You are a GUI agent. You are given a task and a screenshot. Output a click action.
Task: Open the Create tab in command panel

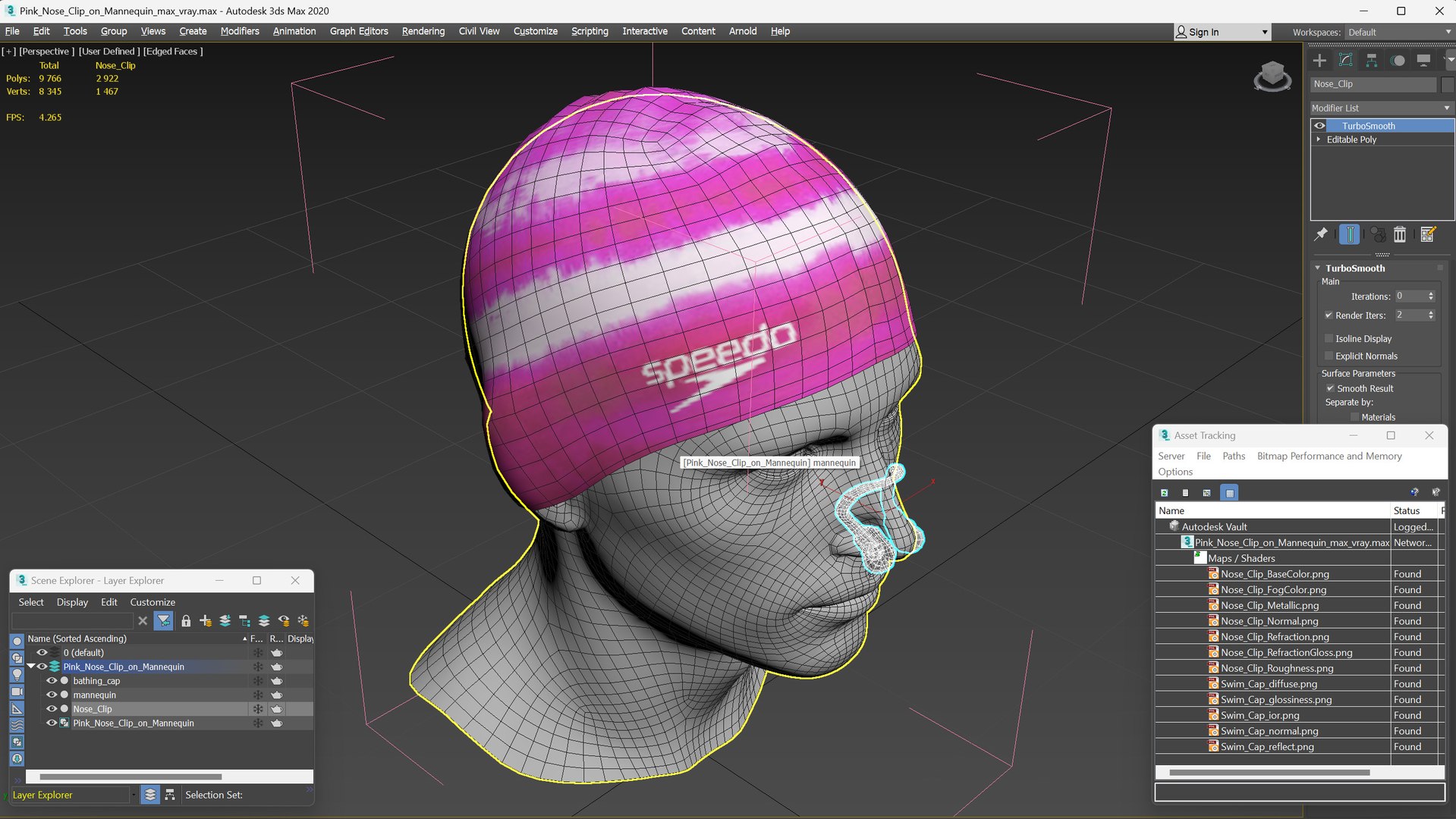tap(1319, 61)
